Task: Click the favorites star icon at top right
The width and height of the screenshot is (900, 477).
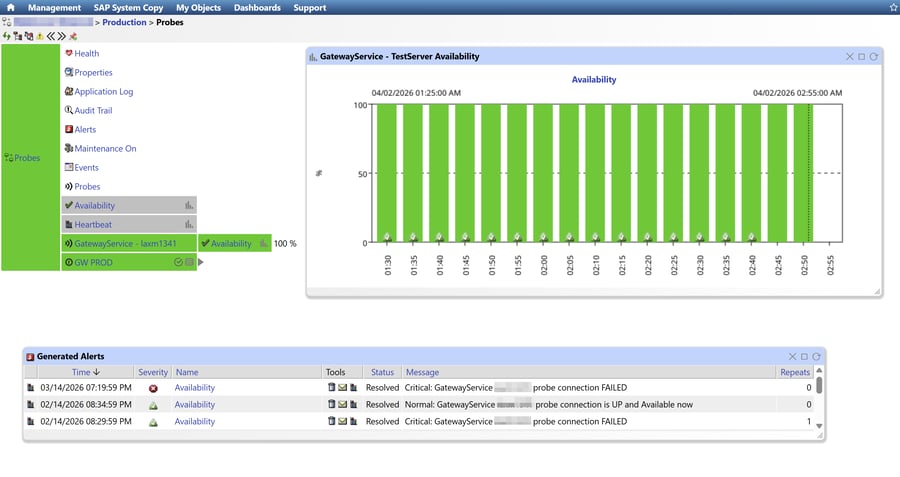Action: 892,7
